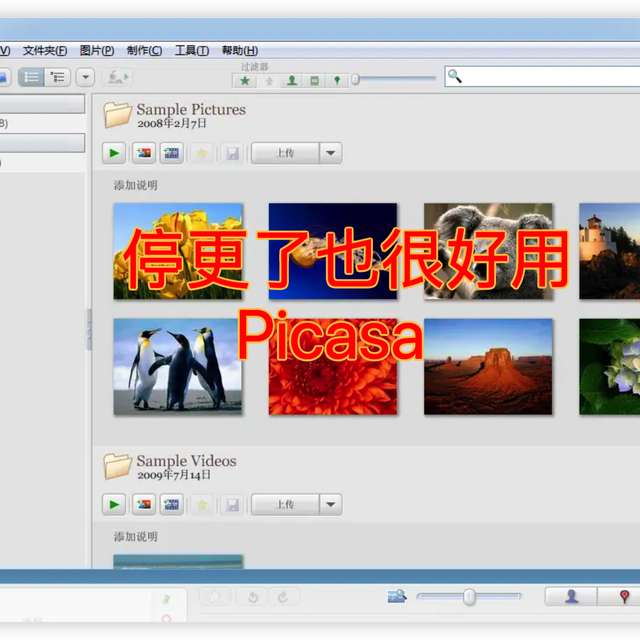The width and height of the screenshot is (640, 640).
Task: Click the Google+ share toolbar icon
Action: (117, 77)
